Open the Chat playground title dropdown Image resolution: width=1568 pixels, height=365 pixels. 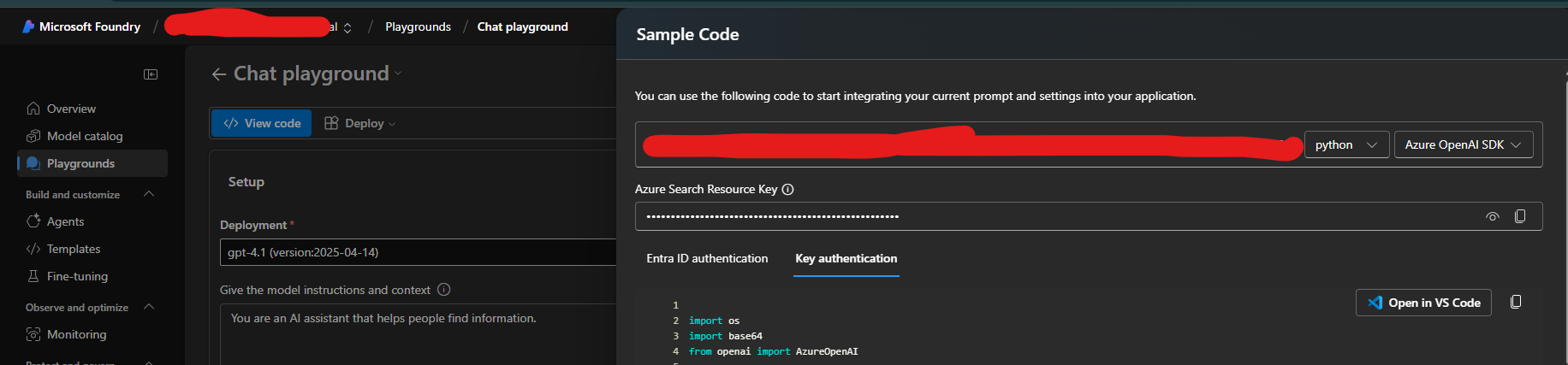click(398, 74)
